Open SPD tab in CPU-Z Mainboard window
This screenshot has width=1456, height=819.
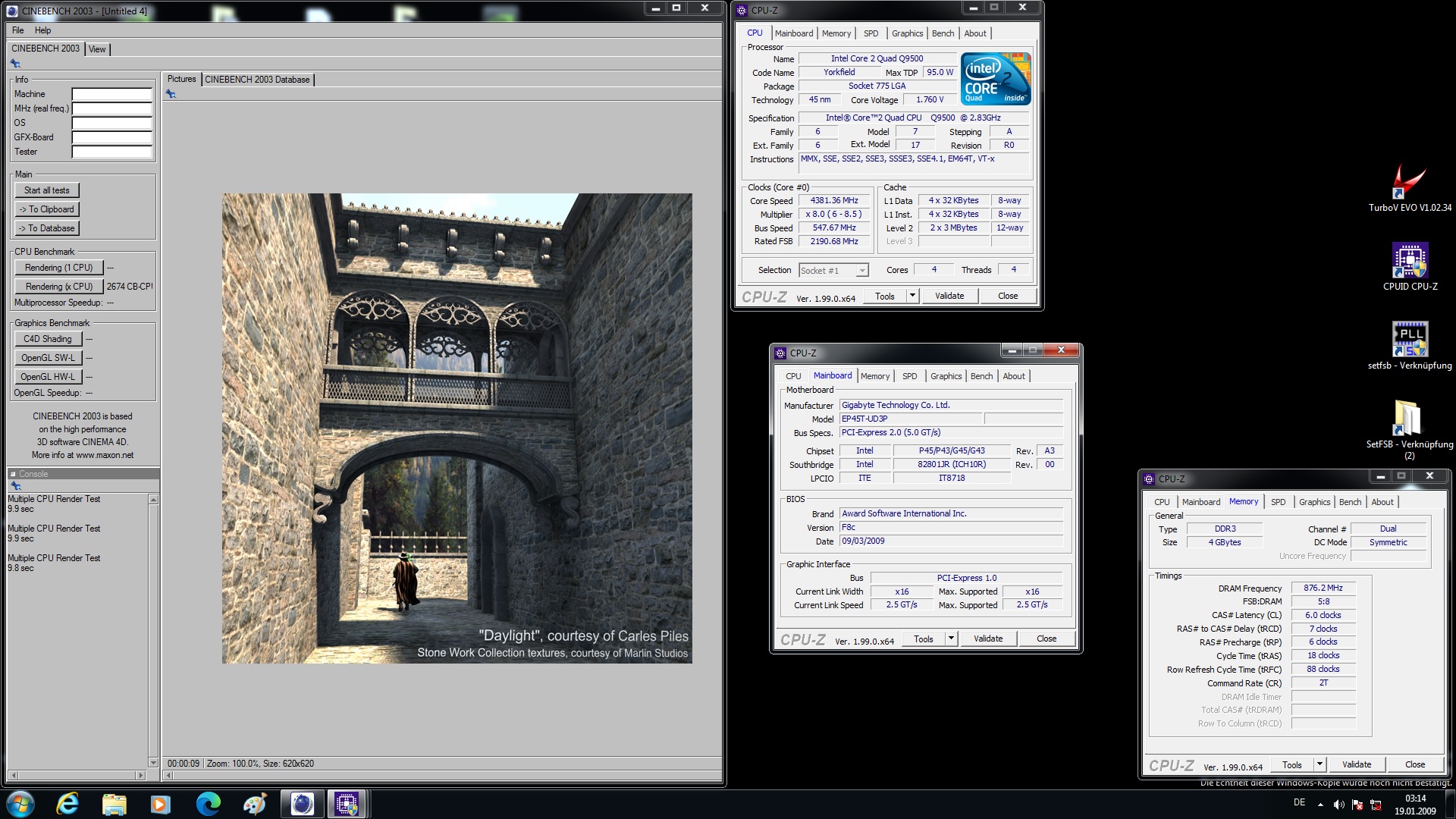909,376
